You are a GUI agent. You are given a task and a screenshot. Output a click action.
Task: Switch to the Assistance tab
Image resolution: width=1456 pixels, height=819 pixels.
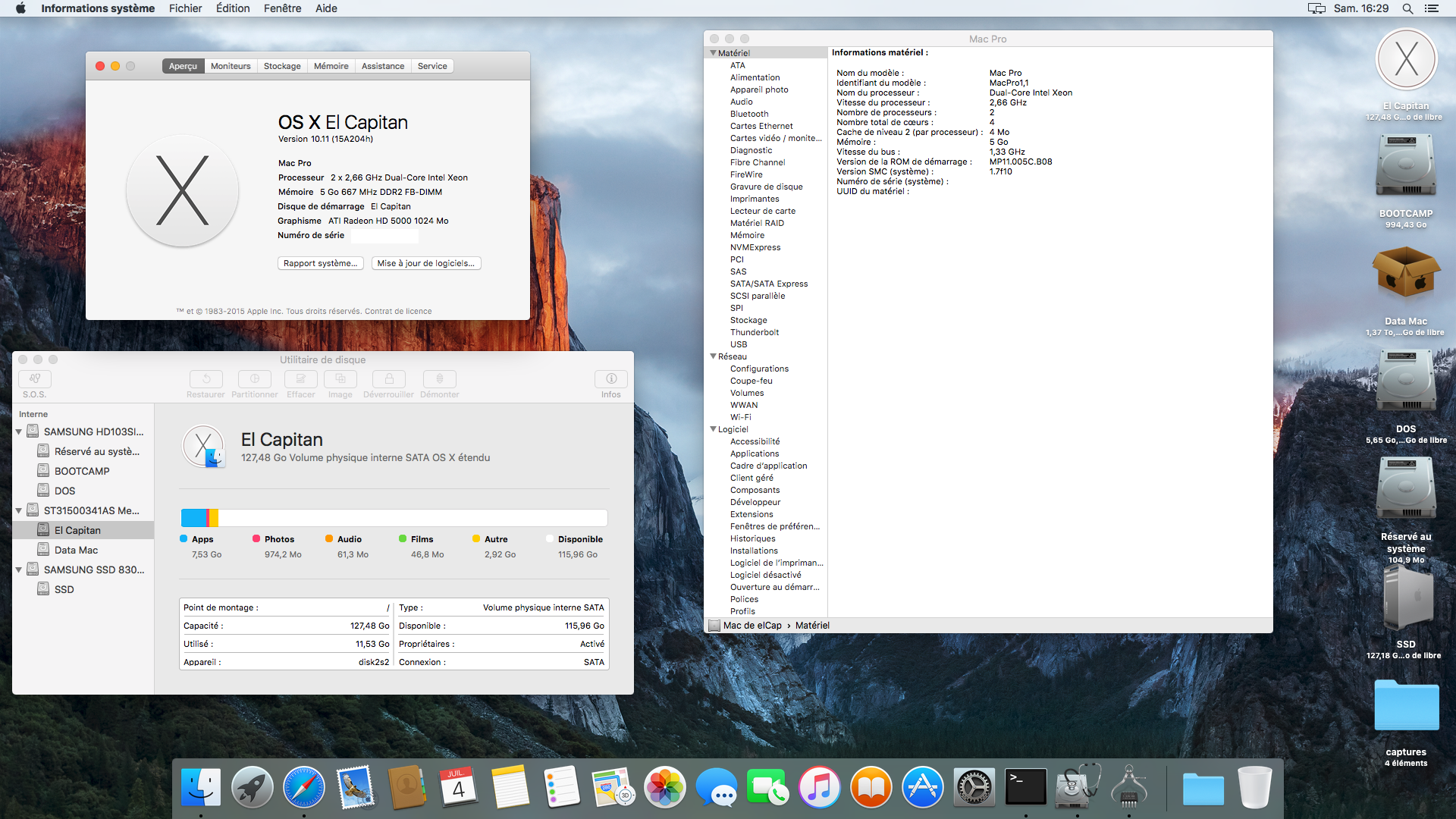tap(383, 66)
